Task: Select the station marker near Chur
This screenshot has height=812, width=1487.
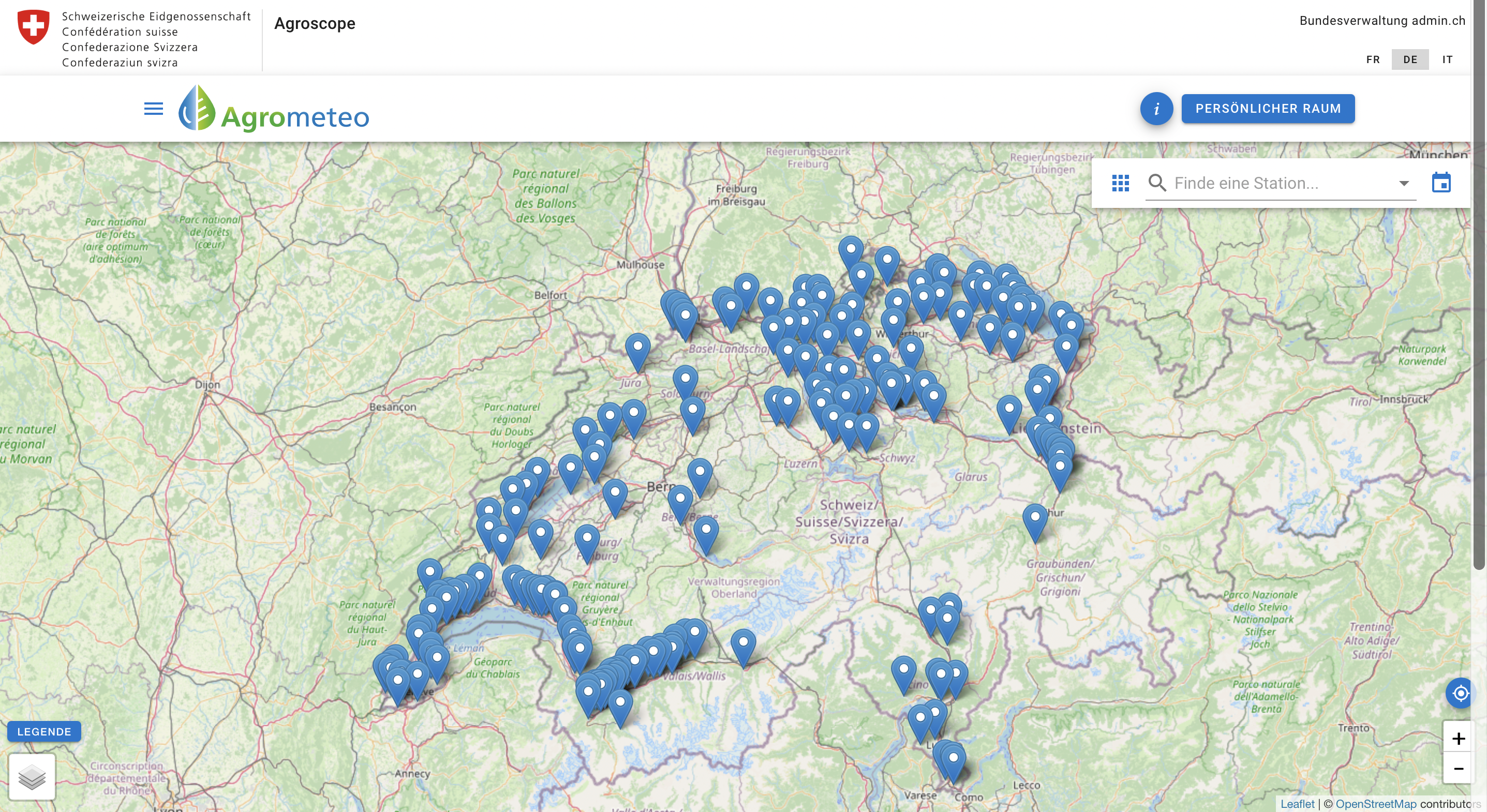Action: (x=1035, y=523)
